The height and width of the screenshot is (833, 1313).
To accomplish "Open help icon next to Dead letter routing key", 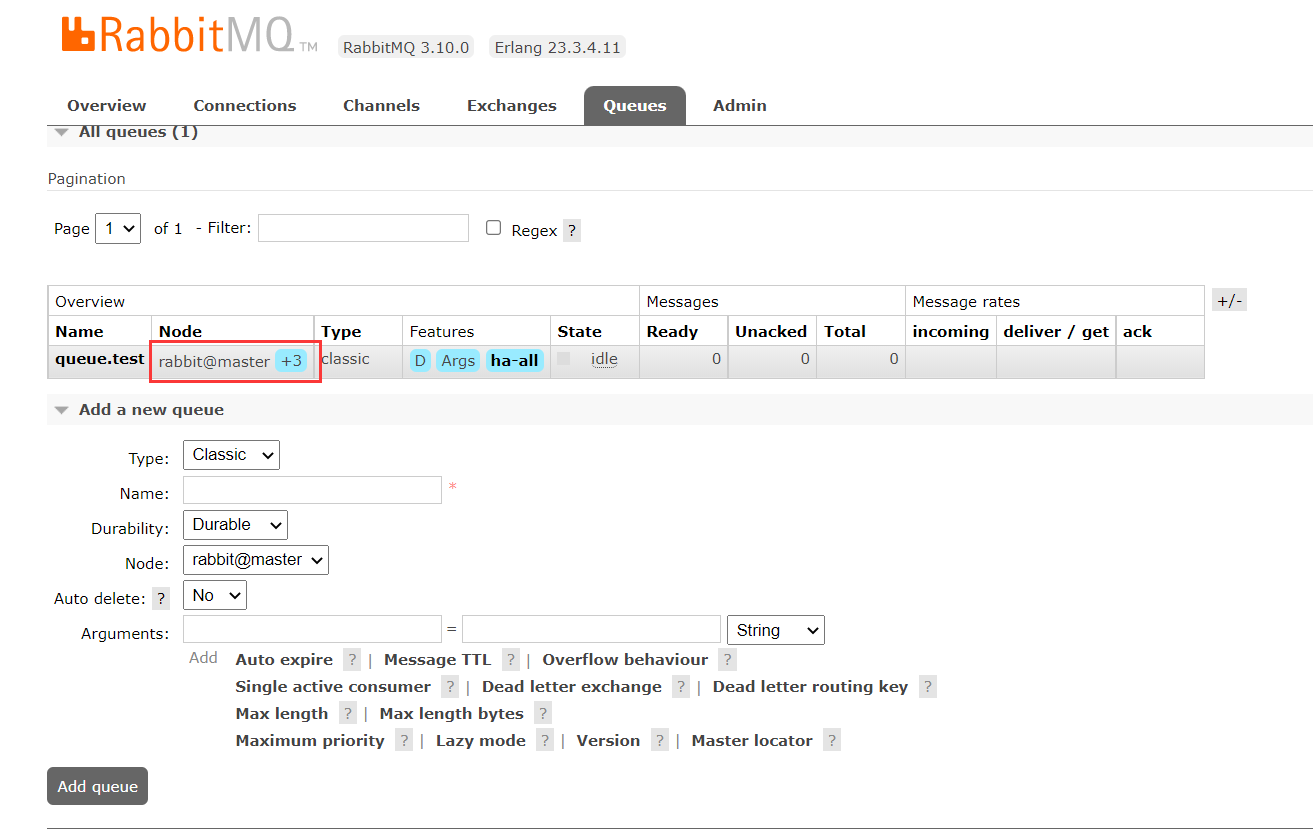I will [928, 687].
